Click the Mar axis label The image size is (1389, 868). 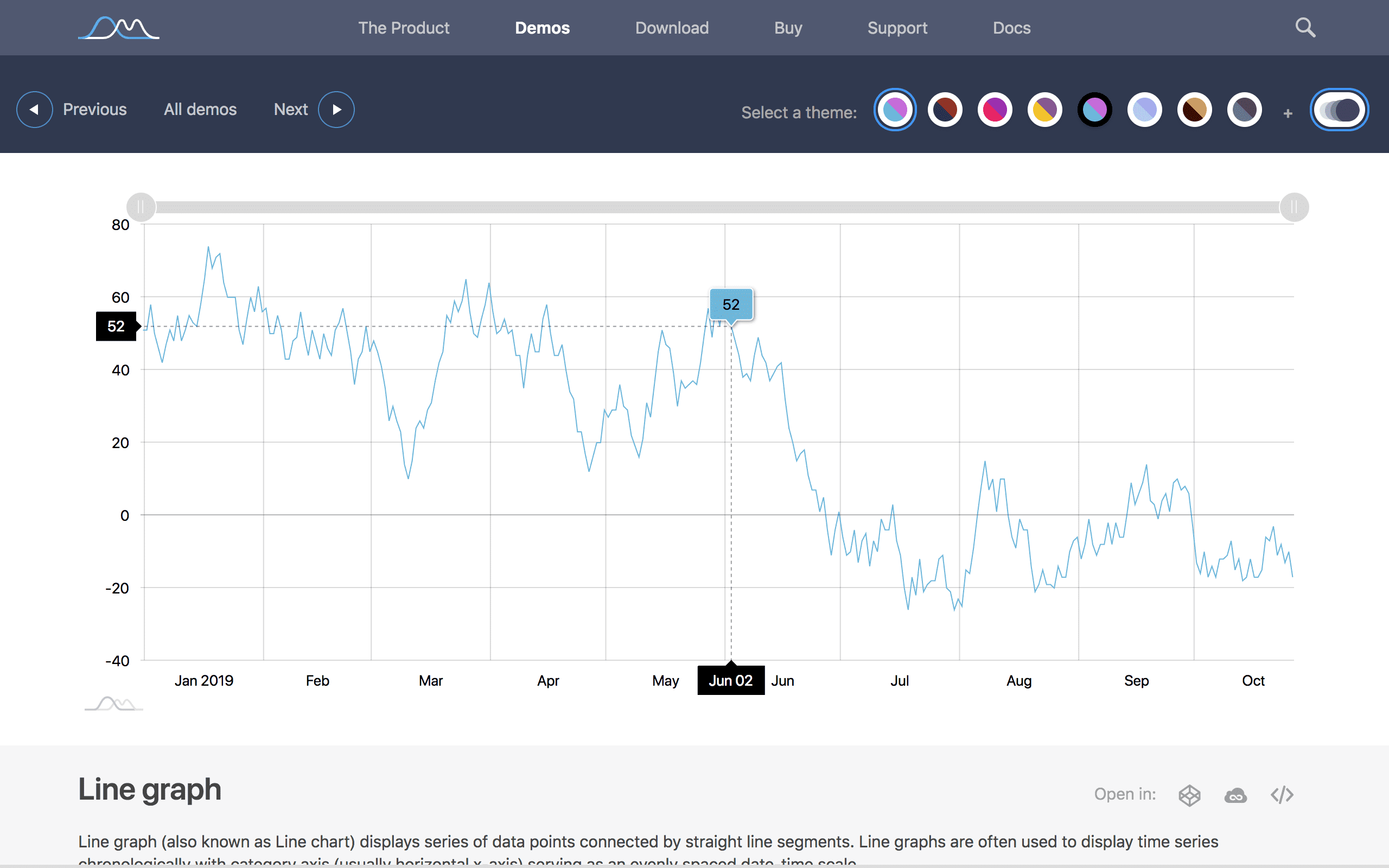tap(430, 681)
